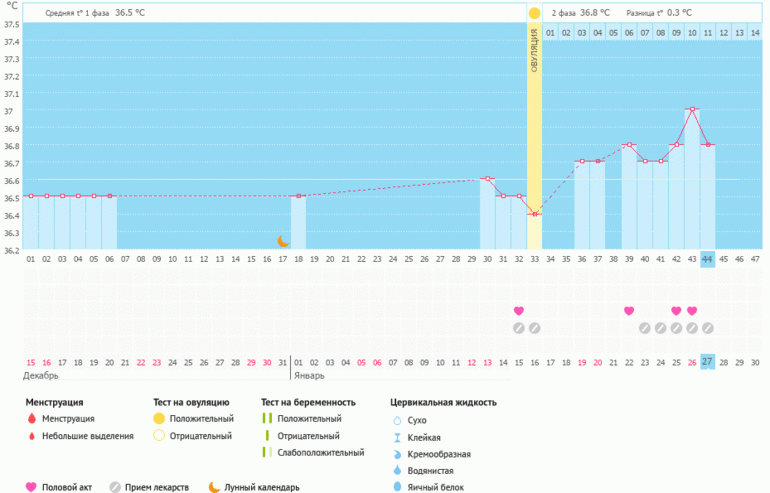The image size is (770, 493).
Task: Click the Слабоположительный pregnancy test legend marker
Action: tap(267, 453)
